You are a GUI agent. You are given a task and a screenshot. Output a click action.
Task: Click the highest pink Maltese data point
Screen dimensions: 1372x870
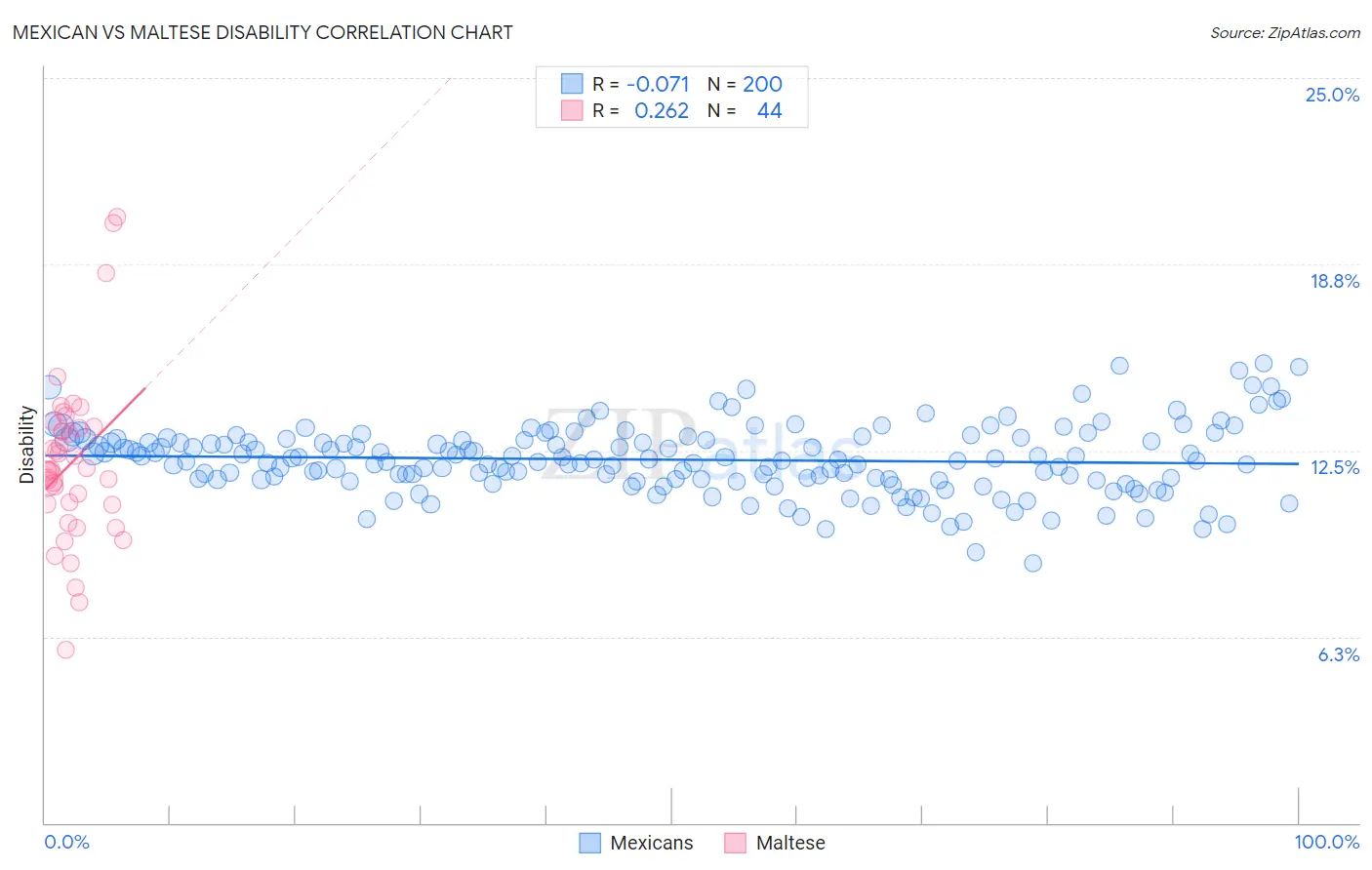tap(117, 217)
